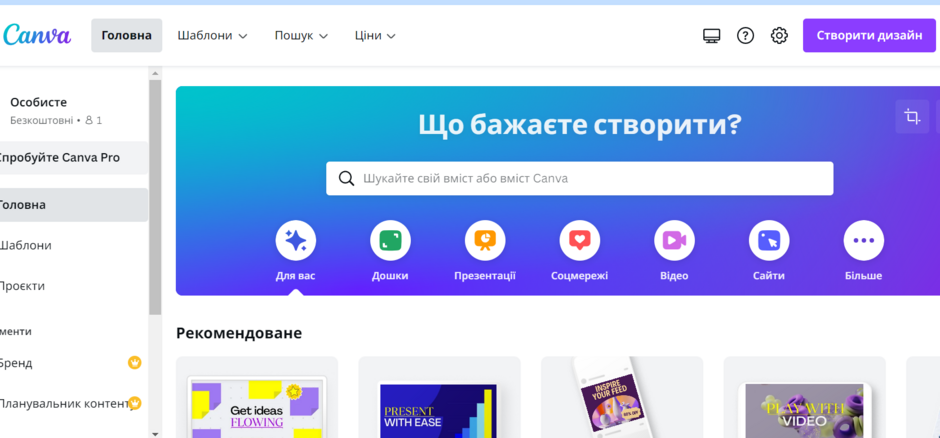The image size is (940, 438).
Task: Open the desktop app monitor icon
Action: coord(712,36)
